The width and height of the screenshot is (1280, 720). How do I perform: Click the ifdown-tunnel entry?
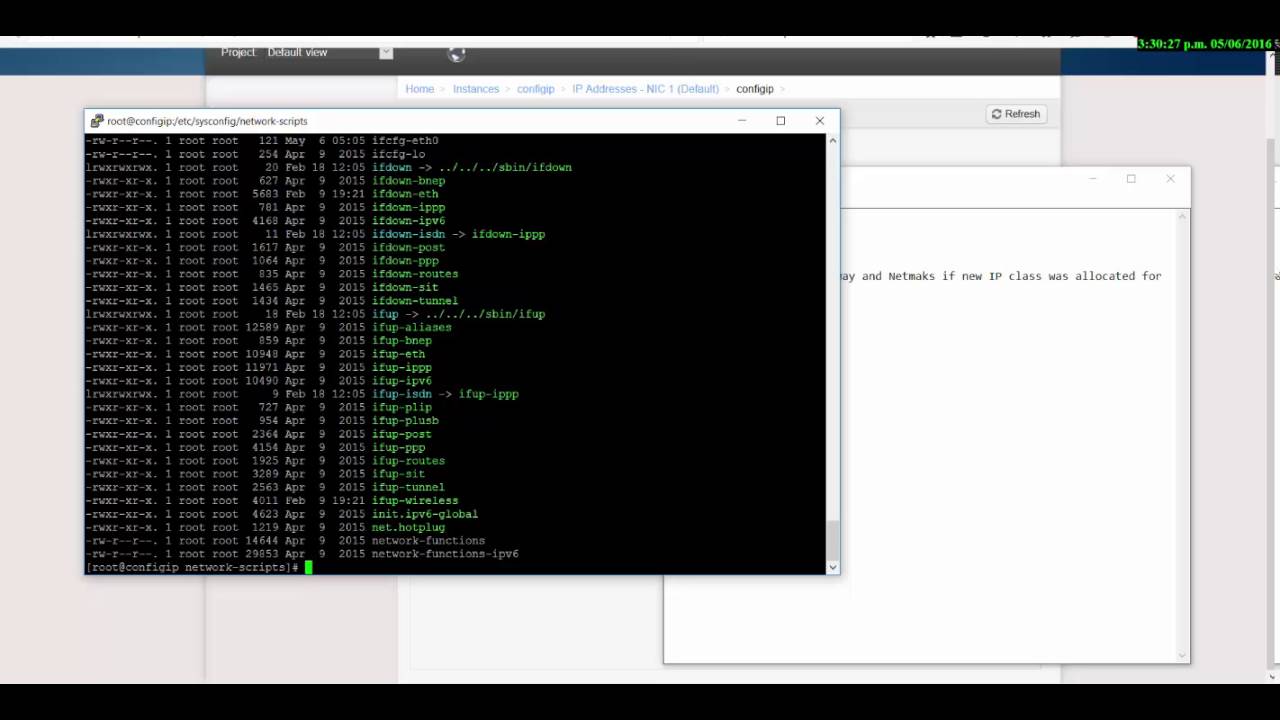[x=415, y=301]
